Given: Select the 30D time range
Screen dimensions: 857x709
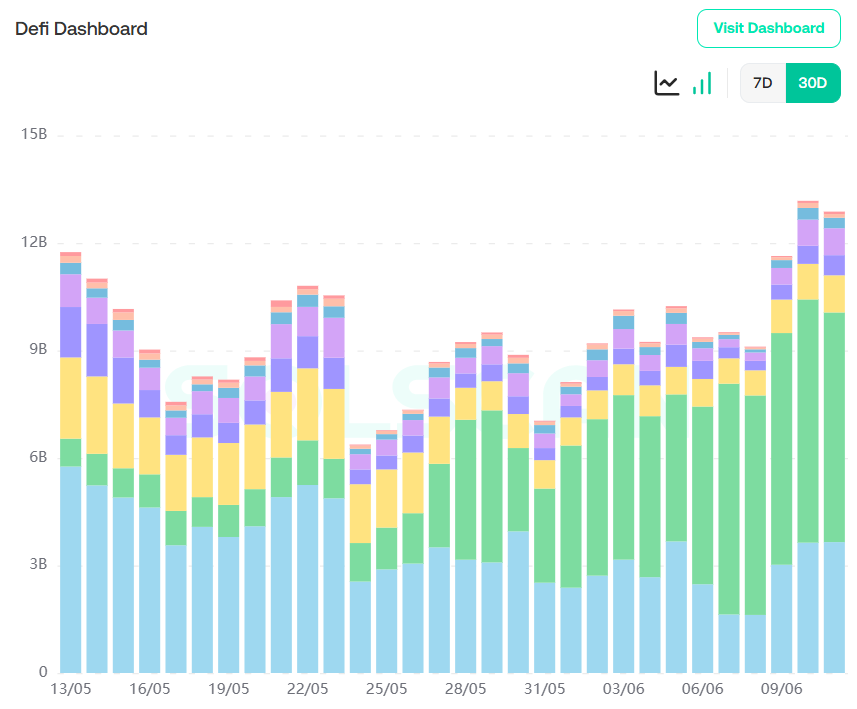Looking at the screenshot, I should coord(812,83).
